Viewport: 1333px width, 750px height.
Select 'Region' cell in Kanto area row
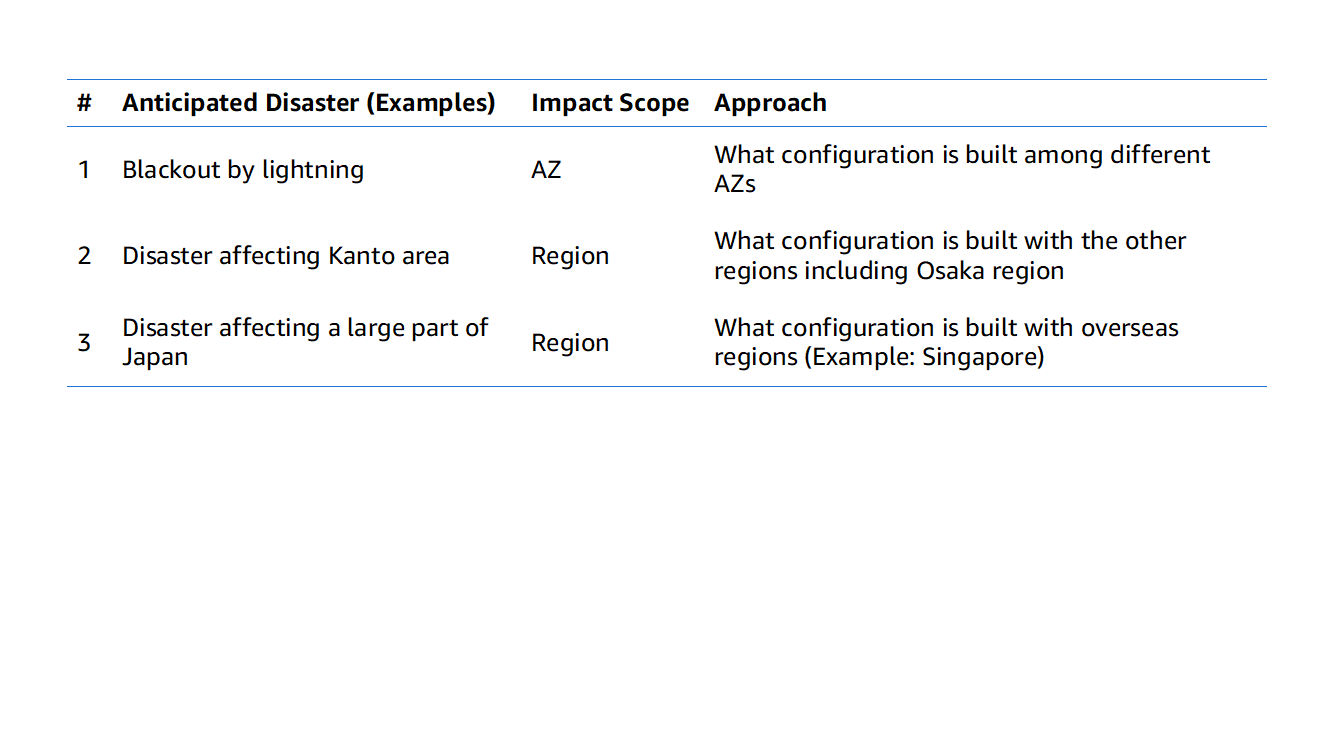(570, 256)
